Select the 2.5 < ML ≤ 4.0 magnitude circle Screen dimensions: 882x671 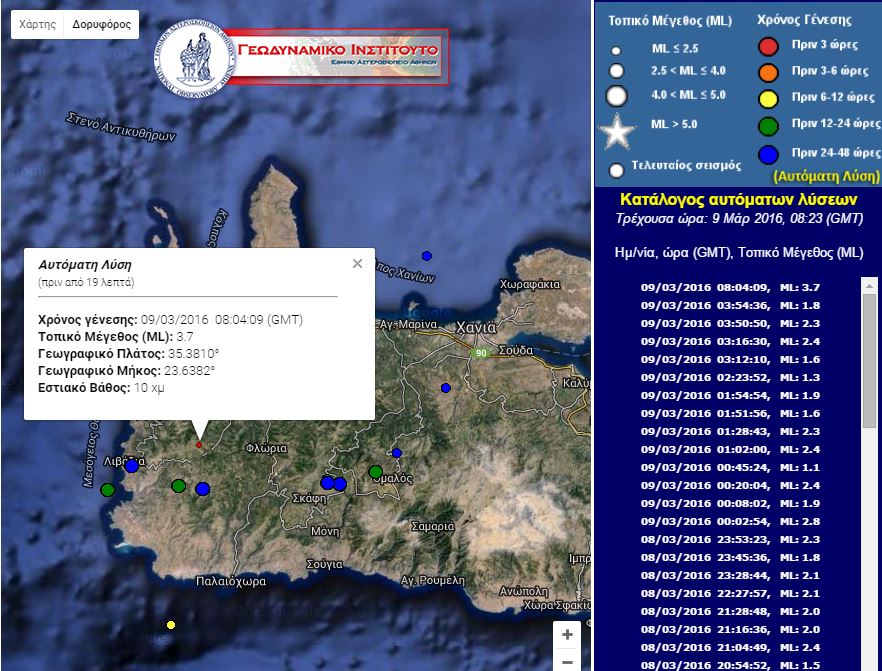(617, 71)
